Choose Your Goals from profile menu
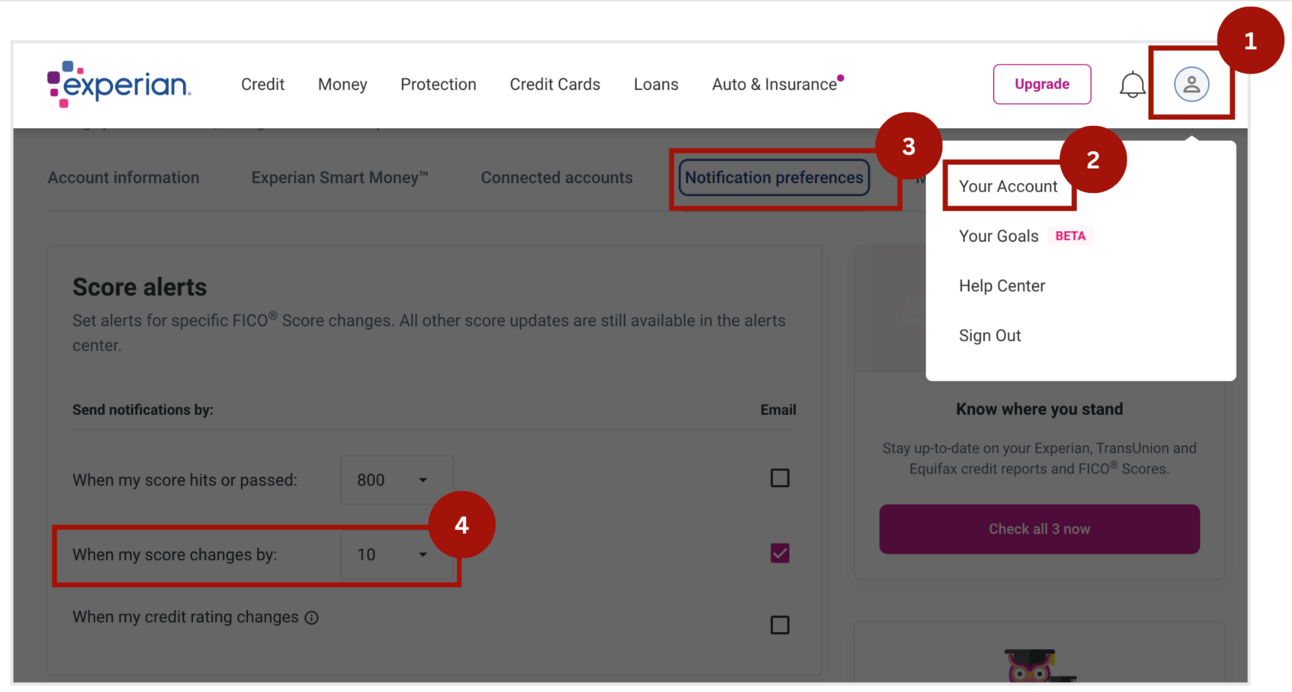Image resolution: width=1292 pixels, height=692 pixels. click(999, 236)
